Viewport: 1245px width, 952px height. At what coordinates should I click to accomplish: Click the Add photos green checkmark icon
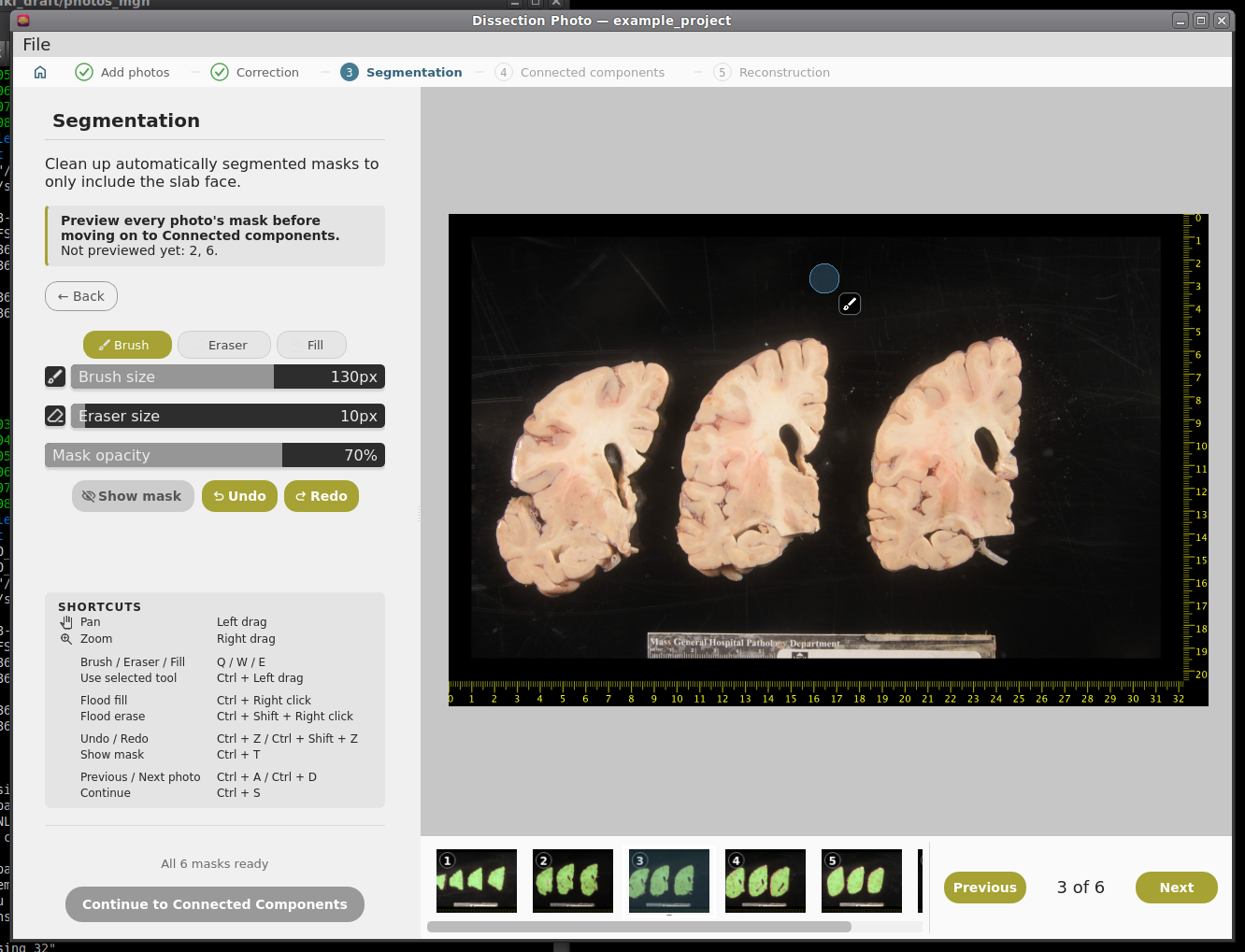84,72
